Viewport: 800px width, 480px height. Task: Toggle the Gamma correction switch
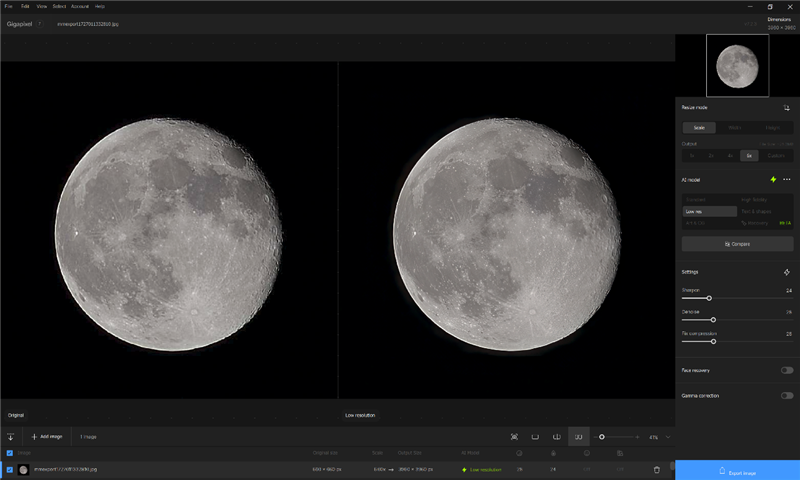tap(787, 395)
